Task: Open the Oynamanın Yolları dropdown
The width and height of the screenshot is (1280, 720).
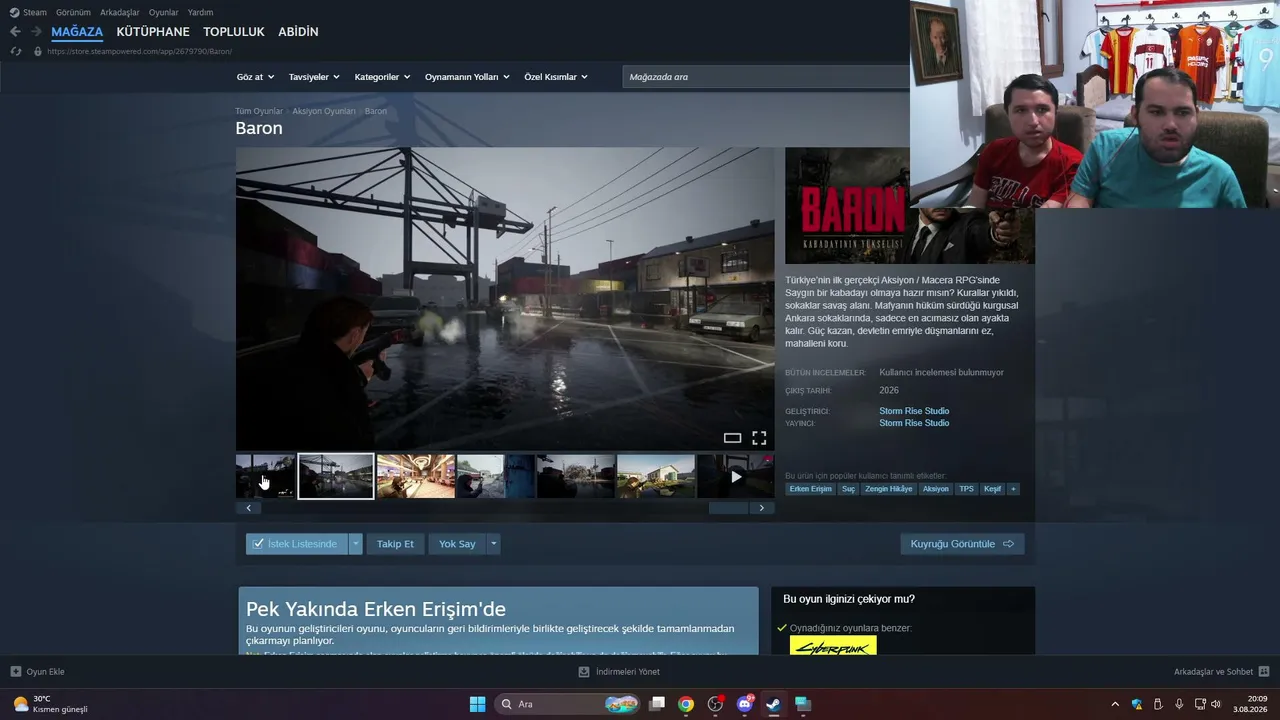Action: click(467, 77)
